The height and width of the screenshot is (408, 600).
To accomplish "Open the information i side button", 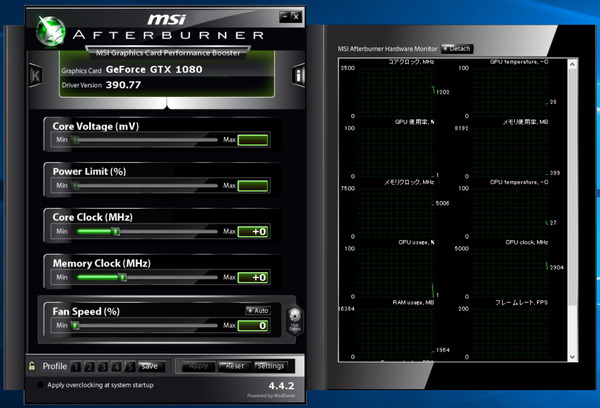I will point(298,75).
